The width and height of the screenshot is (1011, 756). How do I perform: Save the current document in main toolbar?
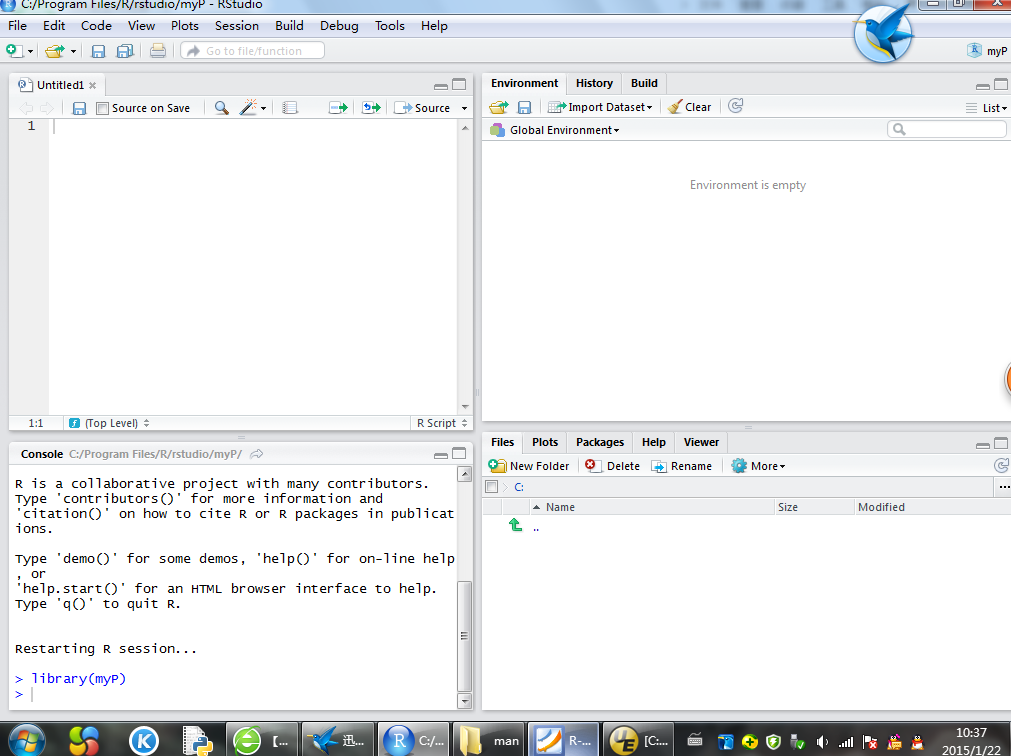point(98,51)
